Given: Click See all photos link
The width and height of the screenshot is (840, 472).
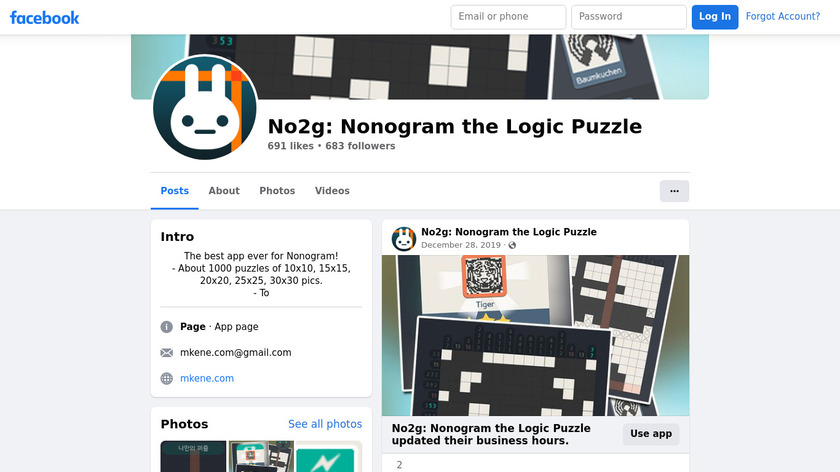Looking at the screenshot, I should click(x=325, y=424).
